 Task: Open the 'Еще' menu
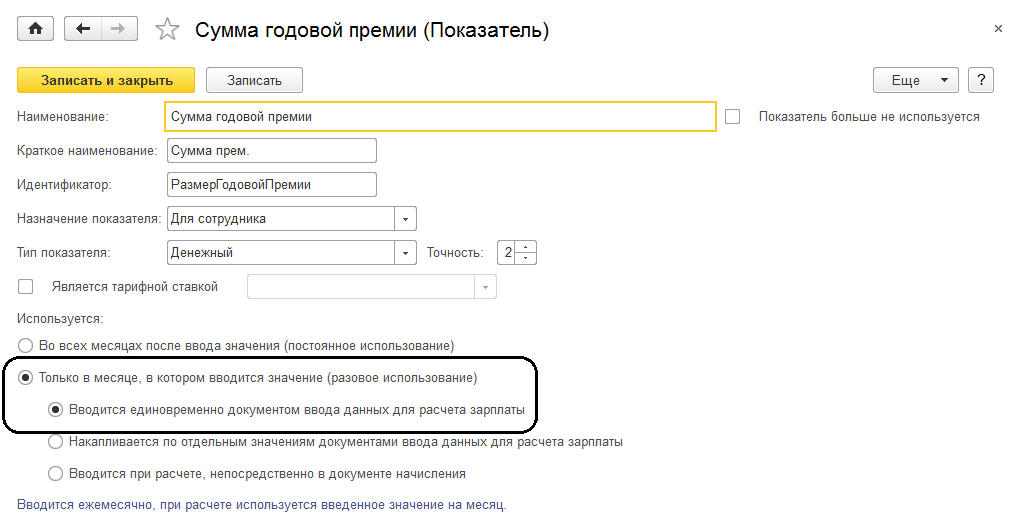pyautogui.click(x=916, y=80)
